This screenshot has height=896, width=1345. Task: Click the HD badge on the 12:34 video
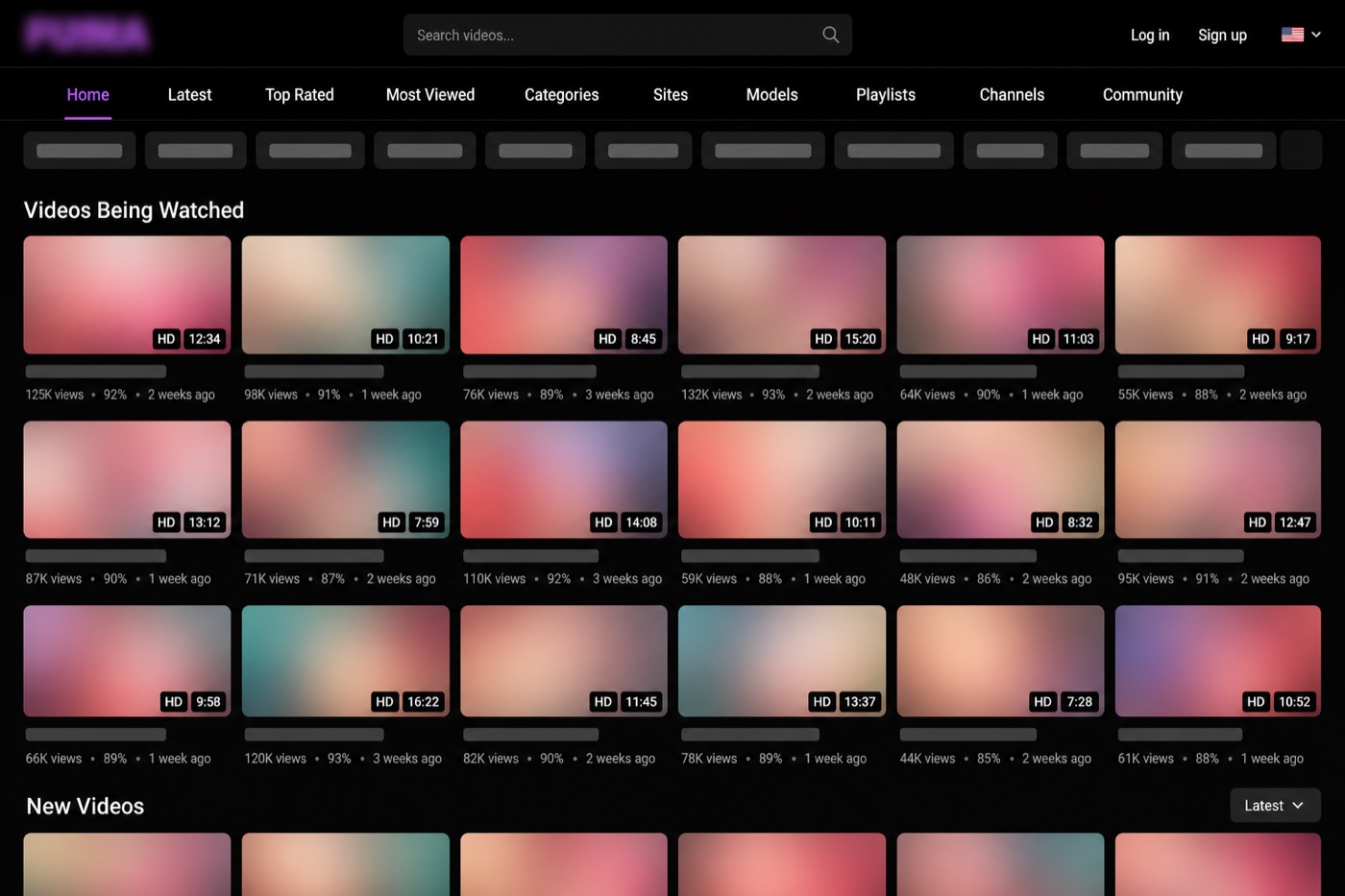[x=166, y=339]
